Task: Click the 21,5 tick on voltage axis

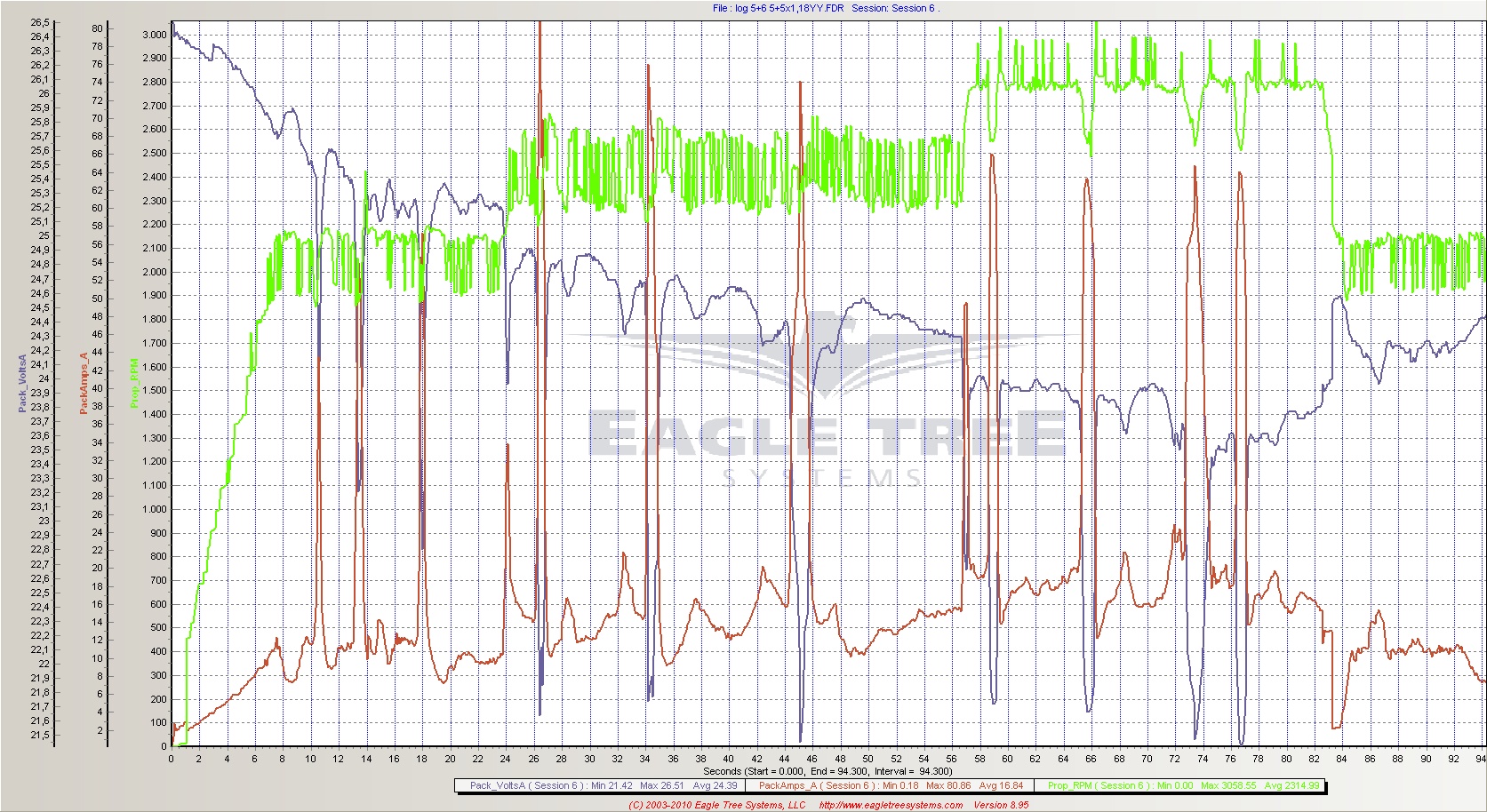Action: pos(40,736)
